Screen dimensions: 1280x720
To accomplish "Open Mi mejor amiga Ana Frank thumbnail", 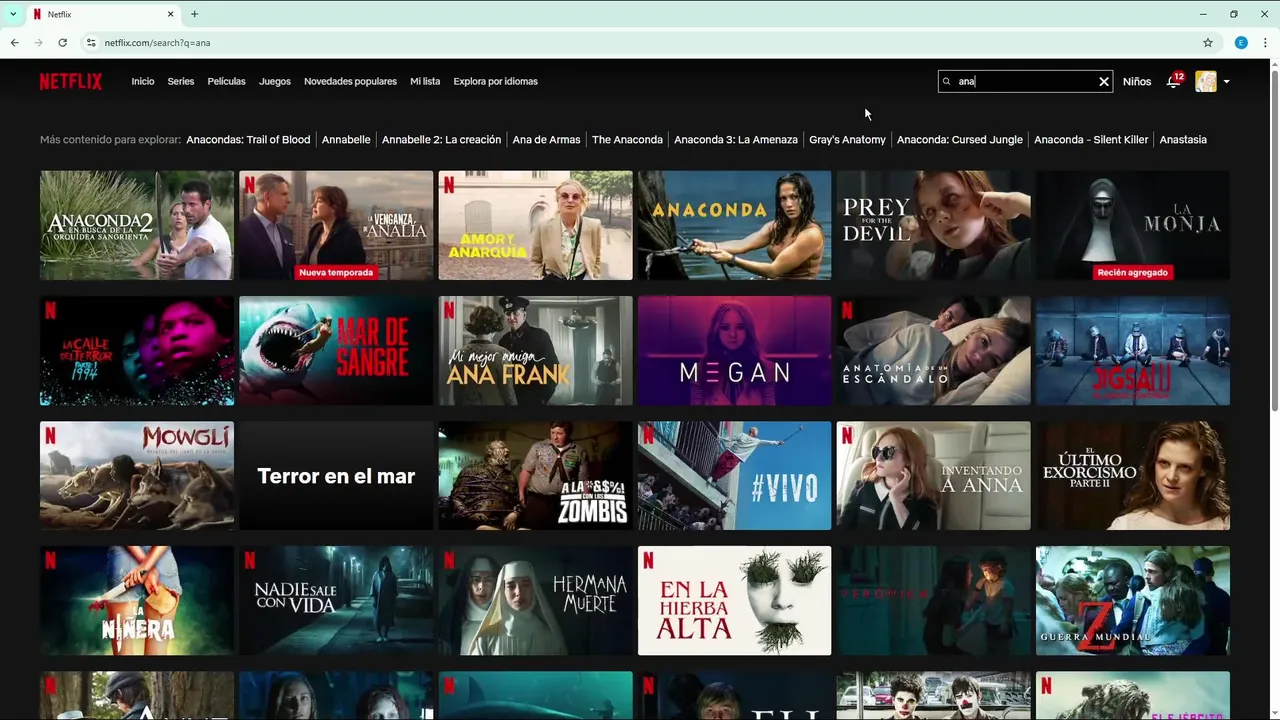I will click(535, 350).
